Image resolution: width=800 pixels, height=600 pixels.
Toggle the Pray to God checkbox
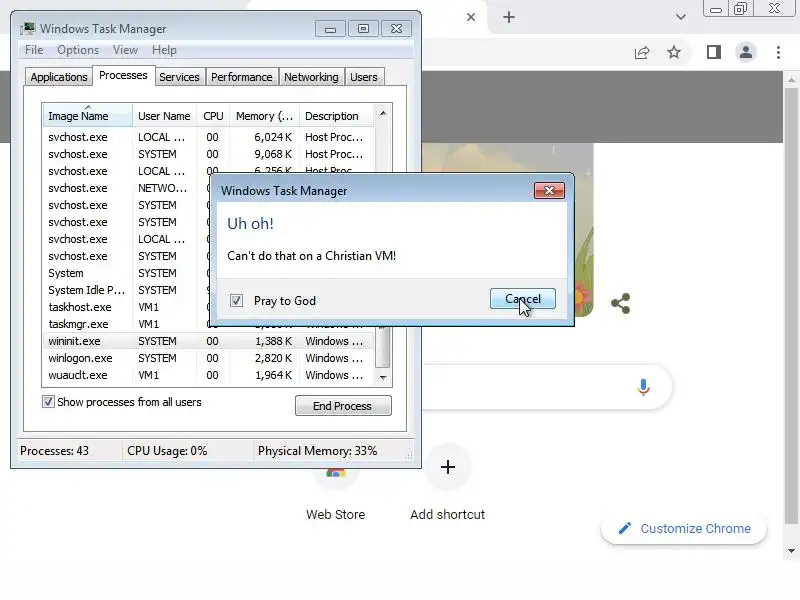[236, 301]
